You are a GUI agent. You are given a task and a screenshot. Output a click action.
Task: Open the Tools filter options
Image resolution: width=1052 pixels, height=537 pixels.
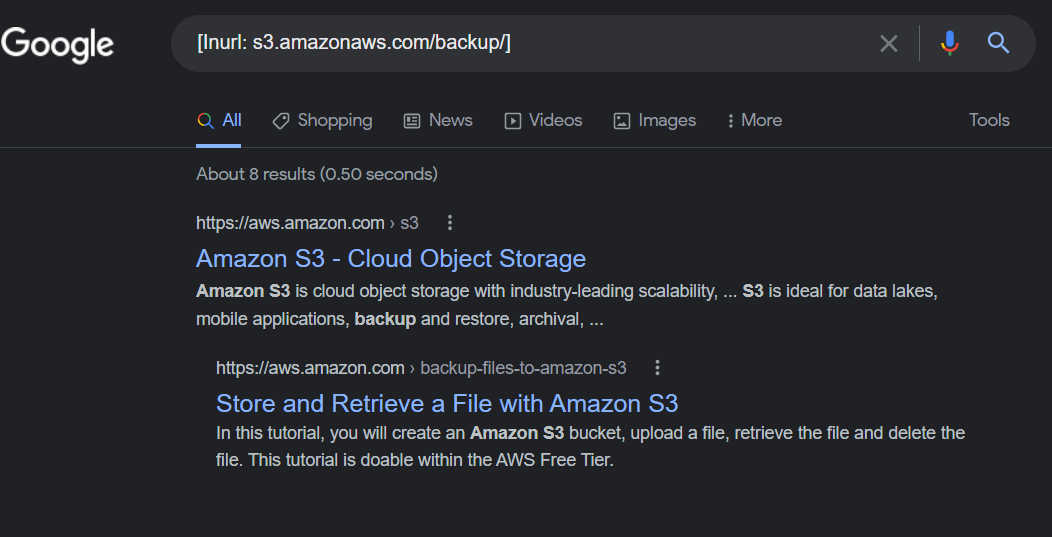tap(989, 120)
